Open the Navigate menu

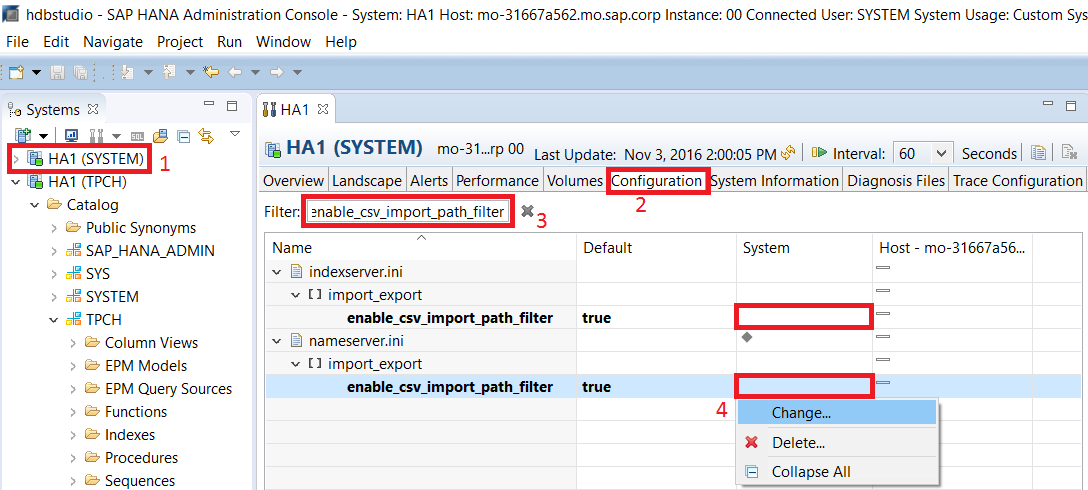pyautogui.click(x=113, y=42)
